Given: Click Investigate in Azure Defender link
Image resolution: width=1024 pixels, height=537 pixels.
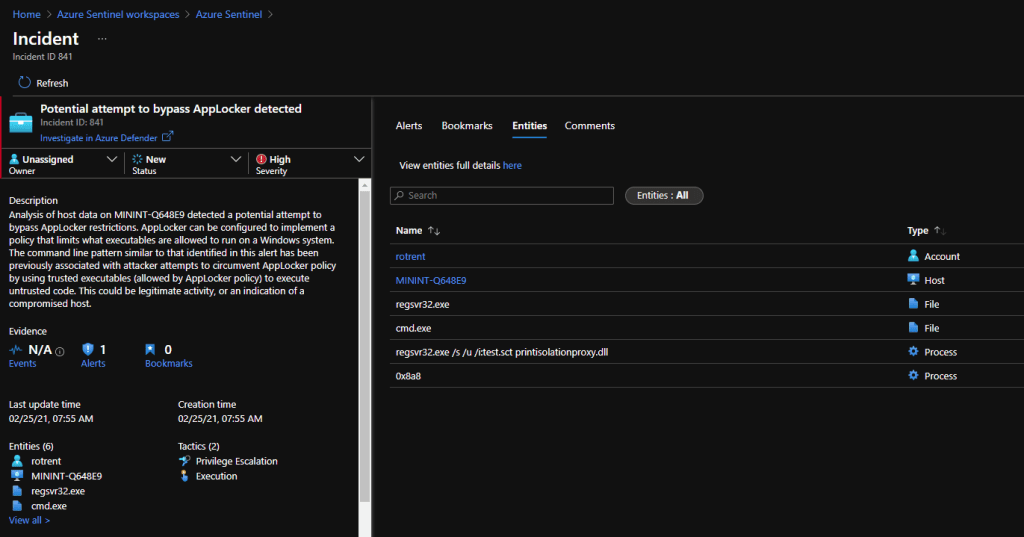Looking at the screenshot, I should 99,138.
